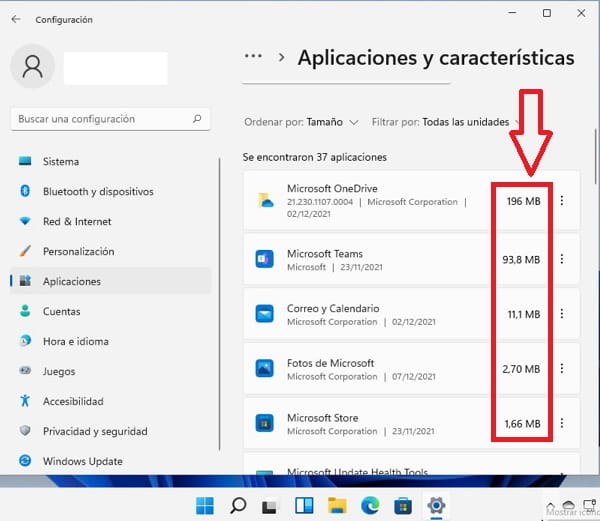Click Settings gear on taskbar
Image resolution: width=600 pixels, height=521 pixels.
[x=436, y=506]
